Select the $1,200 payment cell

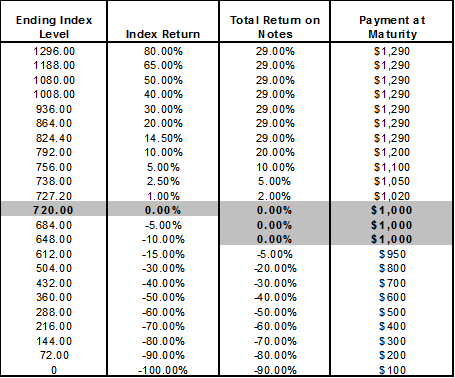(x=392, y=152)
